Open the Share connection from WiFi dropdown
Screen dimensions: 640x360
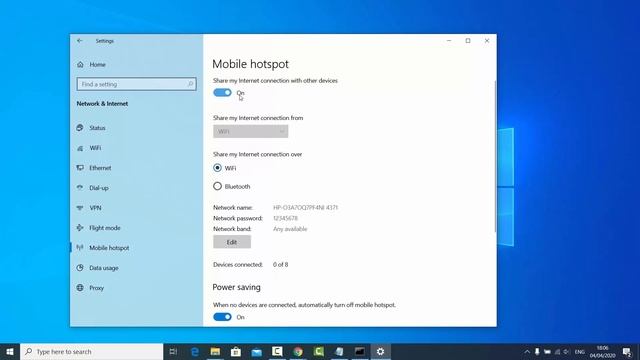point(251,131)
